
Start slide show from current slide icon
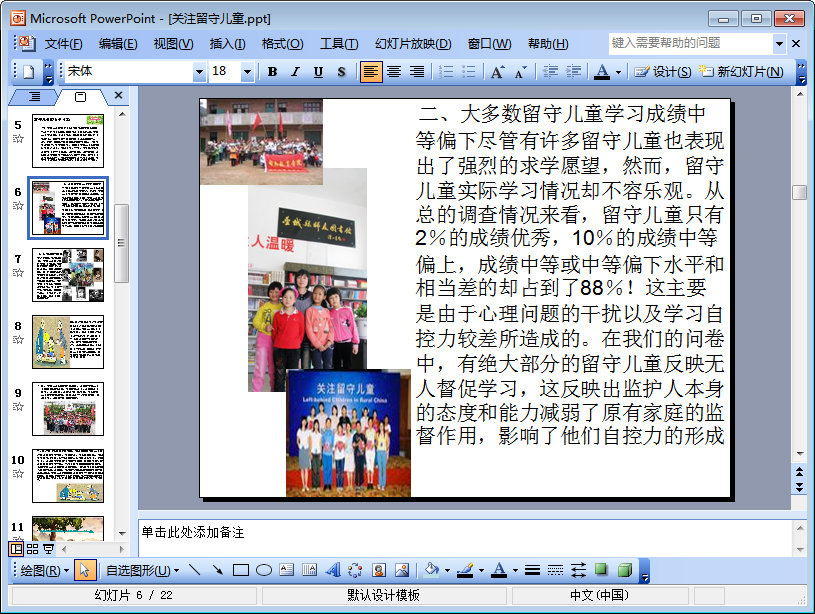tap(48, 548)
